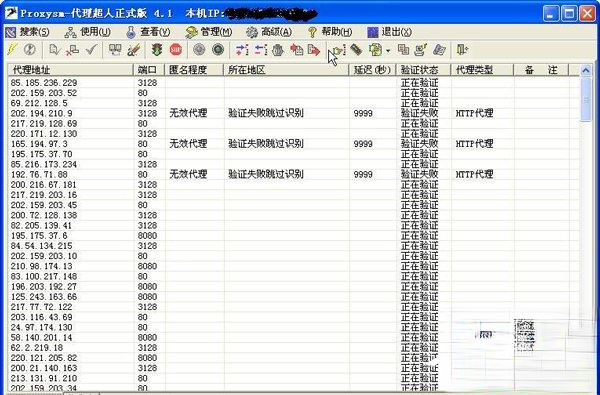The width and height of the screenshot is (600, 395).
Task: Sort by 验证状态 column header
Action: coord(423,70)
